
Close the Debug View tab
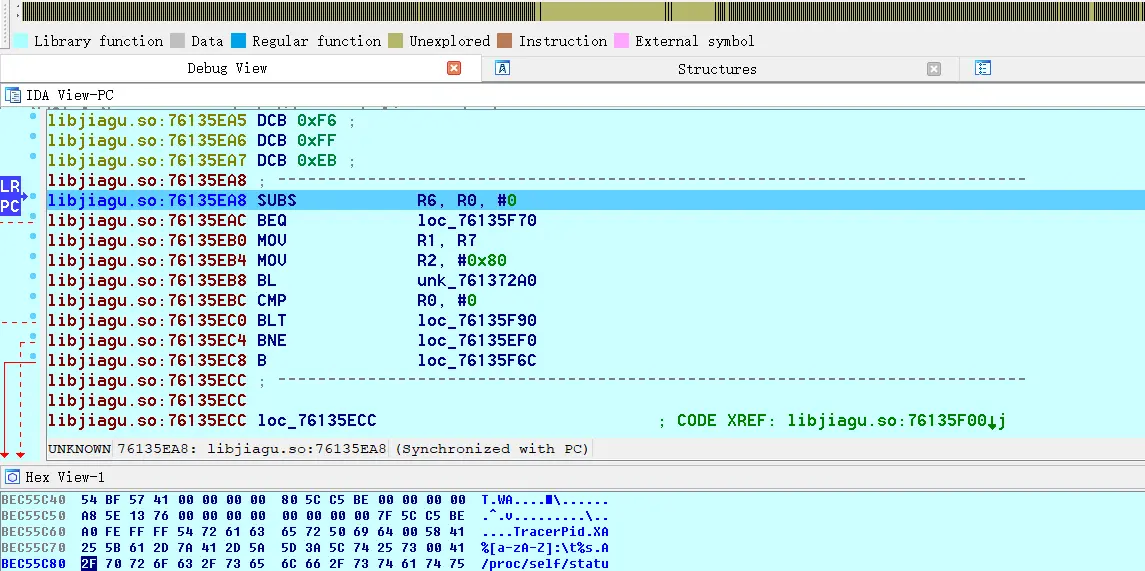pos(454,69)
